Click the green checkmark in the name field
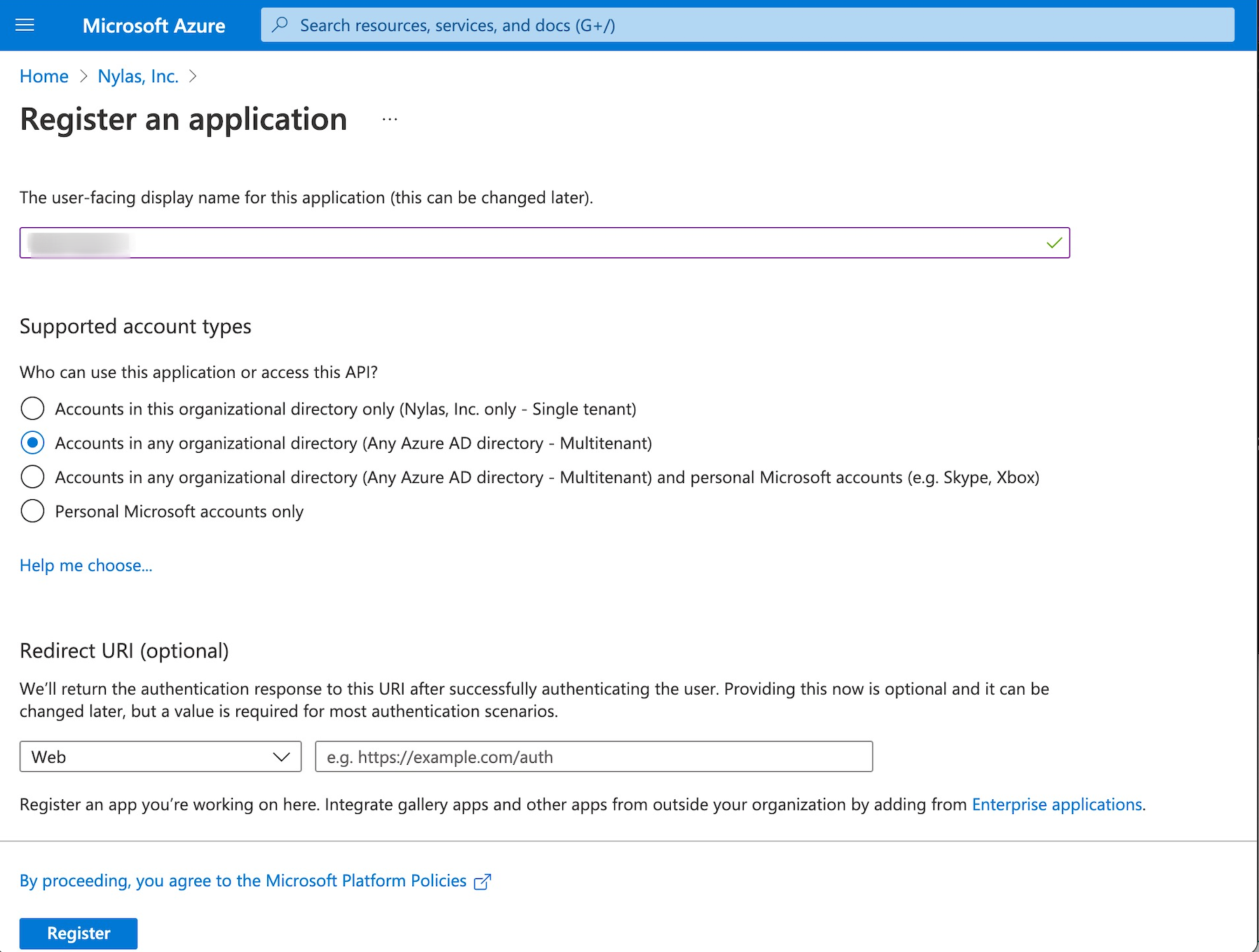Screen dimensions: 1259x952 click(x=1053, y=243)
